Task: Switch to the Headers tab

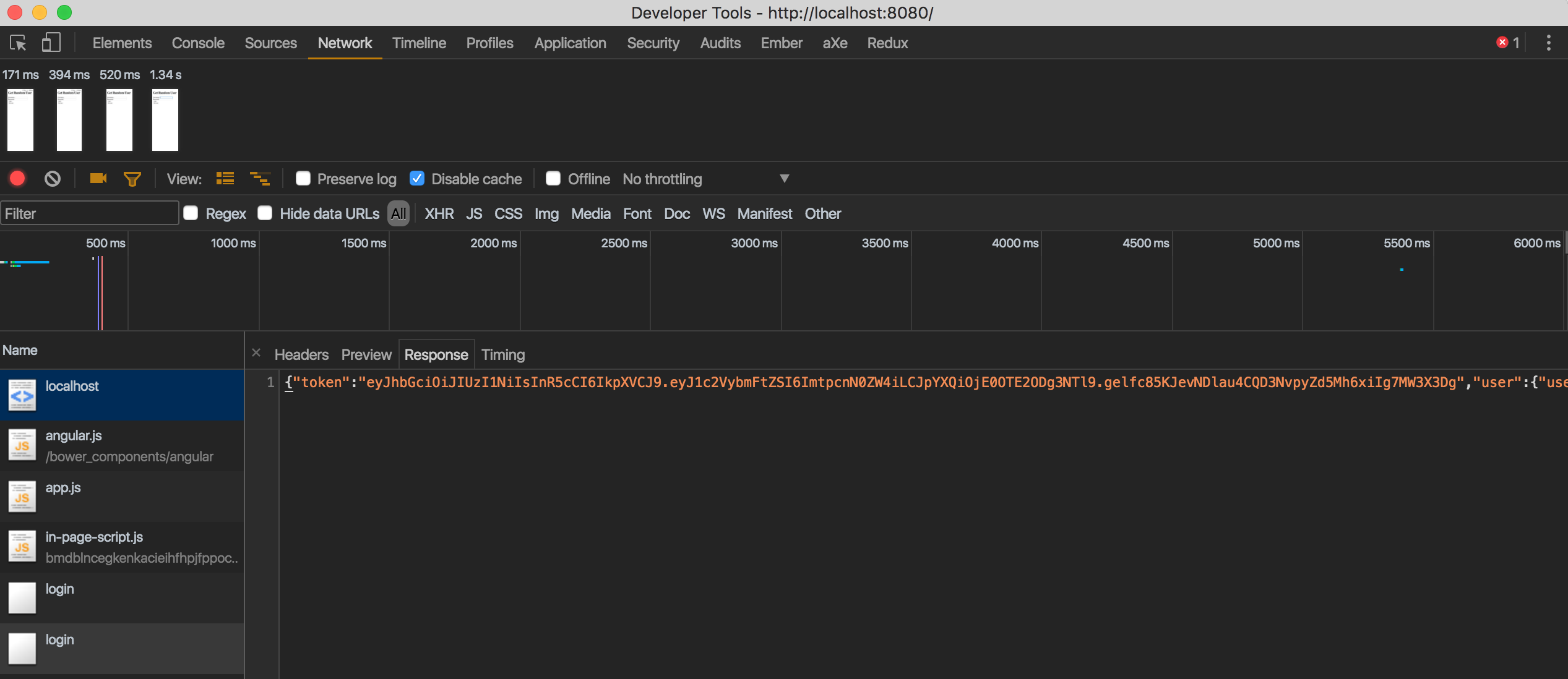Action: pyautogui.click(x=301, y=354)
